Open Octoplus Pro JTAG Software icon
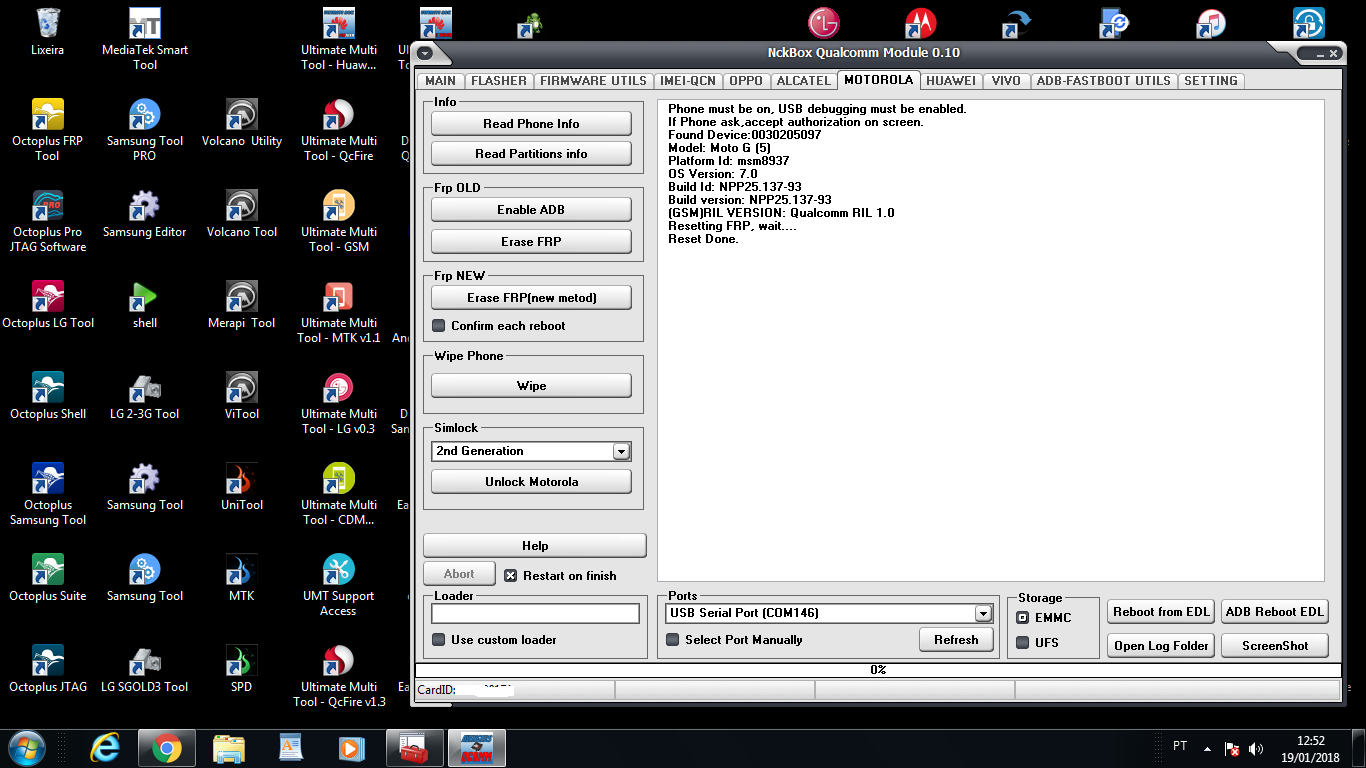Image resolution: width=1366 pixels, height=768 pixels. [47, 221]
